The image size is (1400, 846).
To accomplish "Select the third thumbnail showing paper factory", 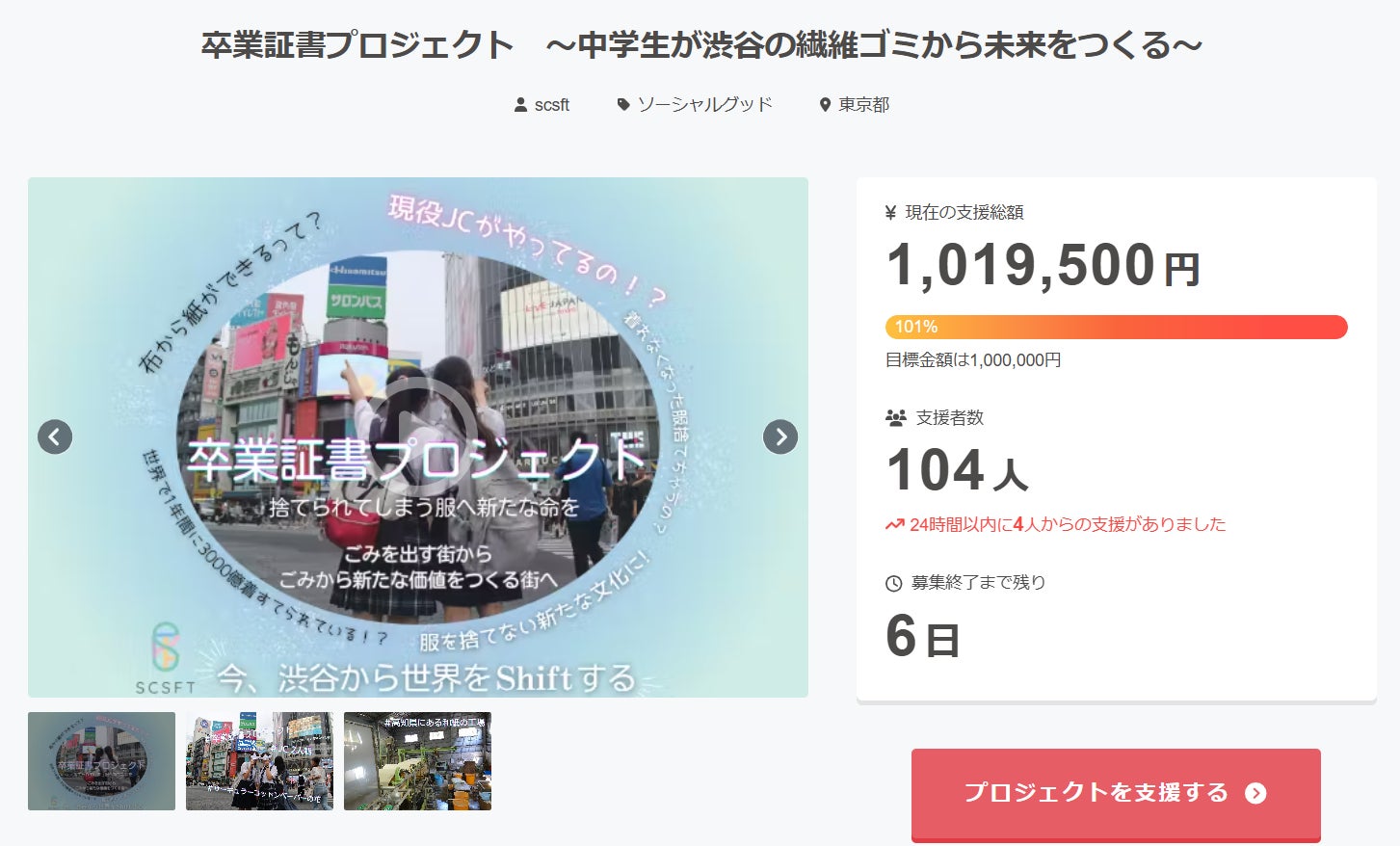I will 417,761.
